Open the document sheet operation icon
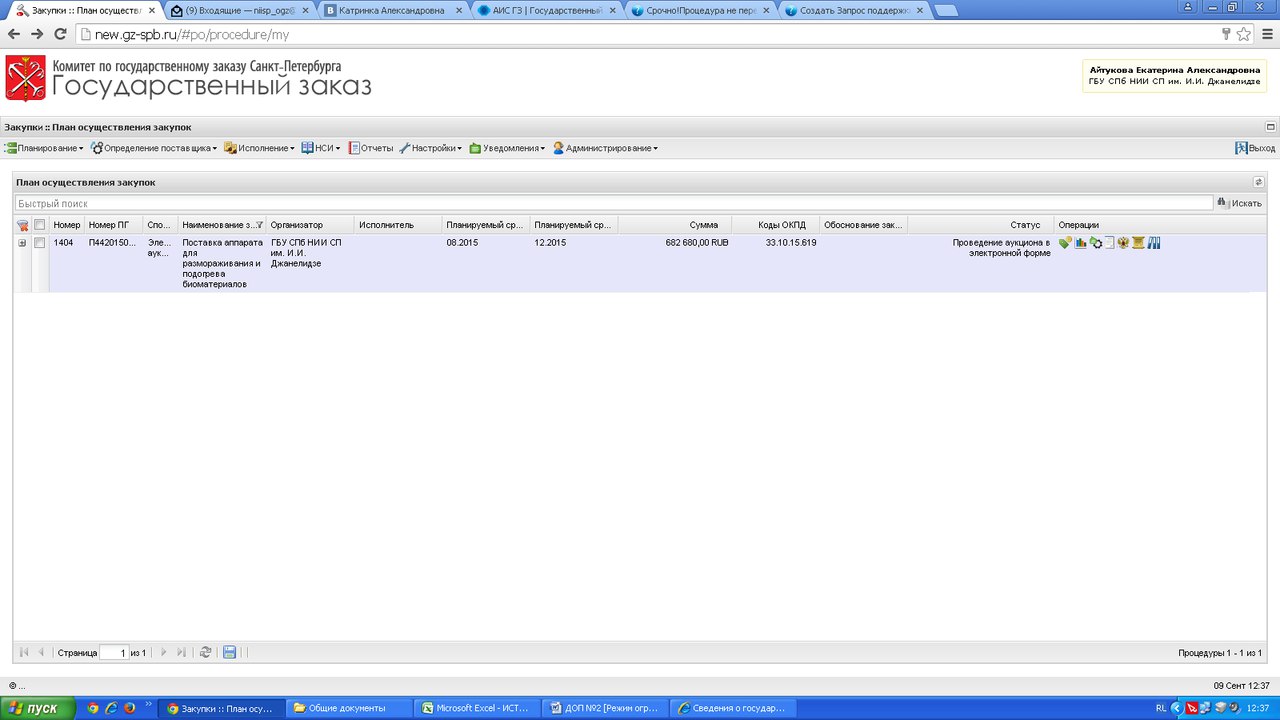1280x720 pixels. point(1109,243)
